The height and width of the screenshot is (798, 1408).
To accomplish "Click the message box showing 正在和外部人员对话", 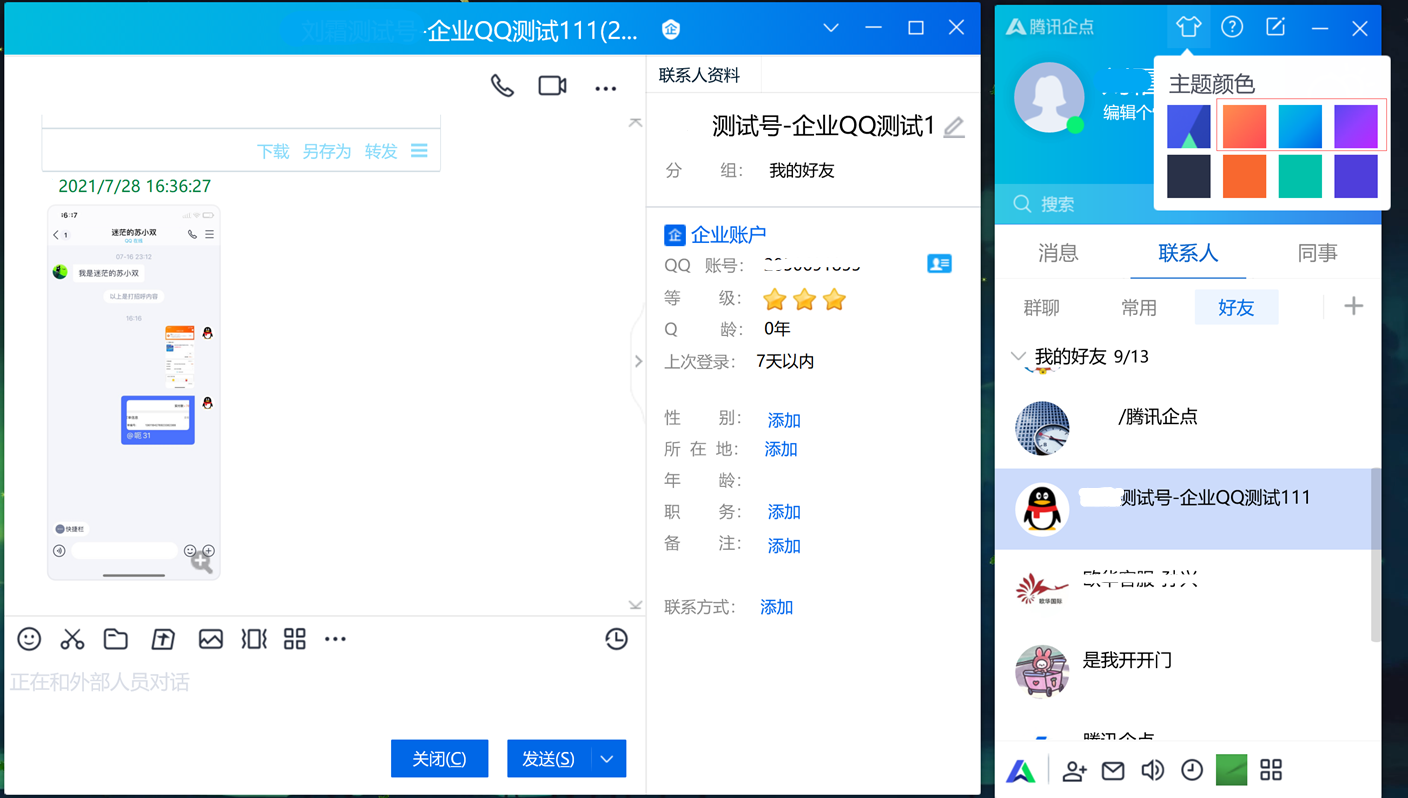I will coord(325,697).
